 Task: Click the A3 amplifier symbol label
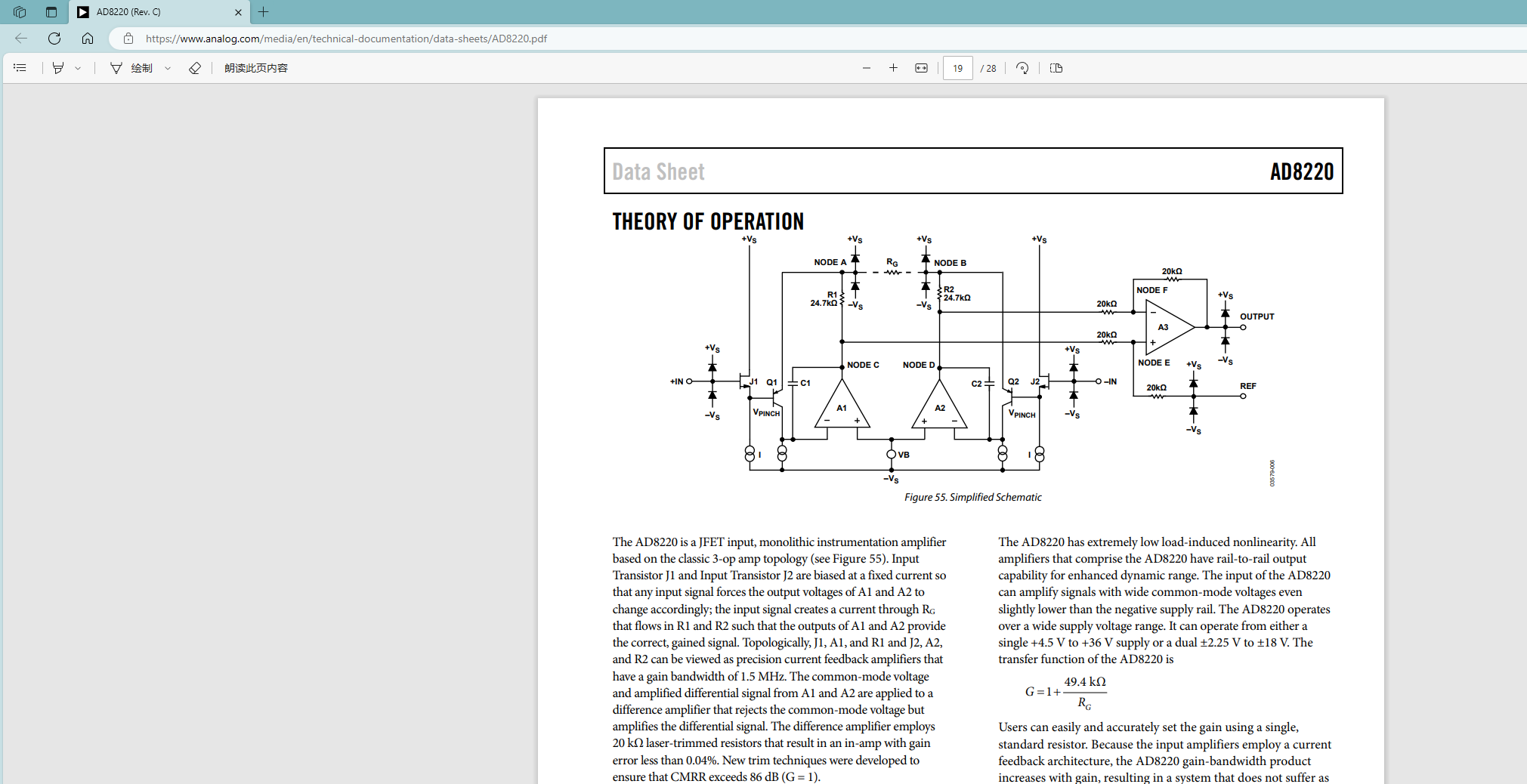(1163, 327)
